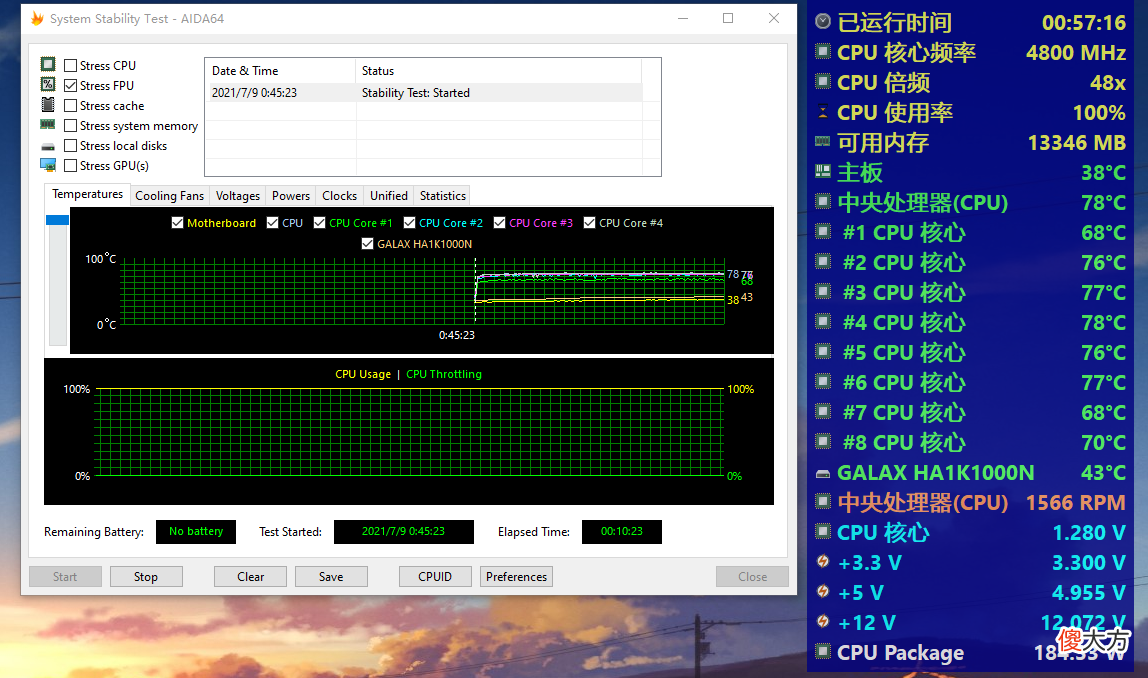The image size is (1148, 678).
Task: Click the chip icon beside CPU Package
Action: pos(823,651)
